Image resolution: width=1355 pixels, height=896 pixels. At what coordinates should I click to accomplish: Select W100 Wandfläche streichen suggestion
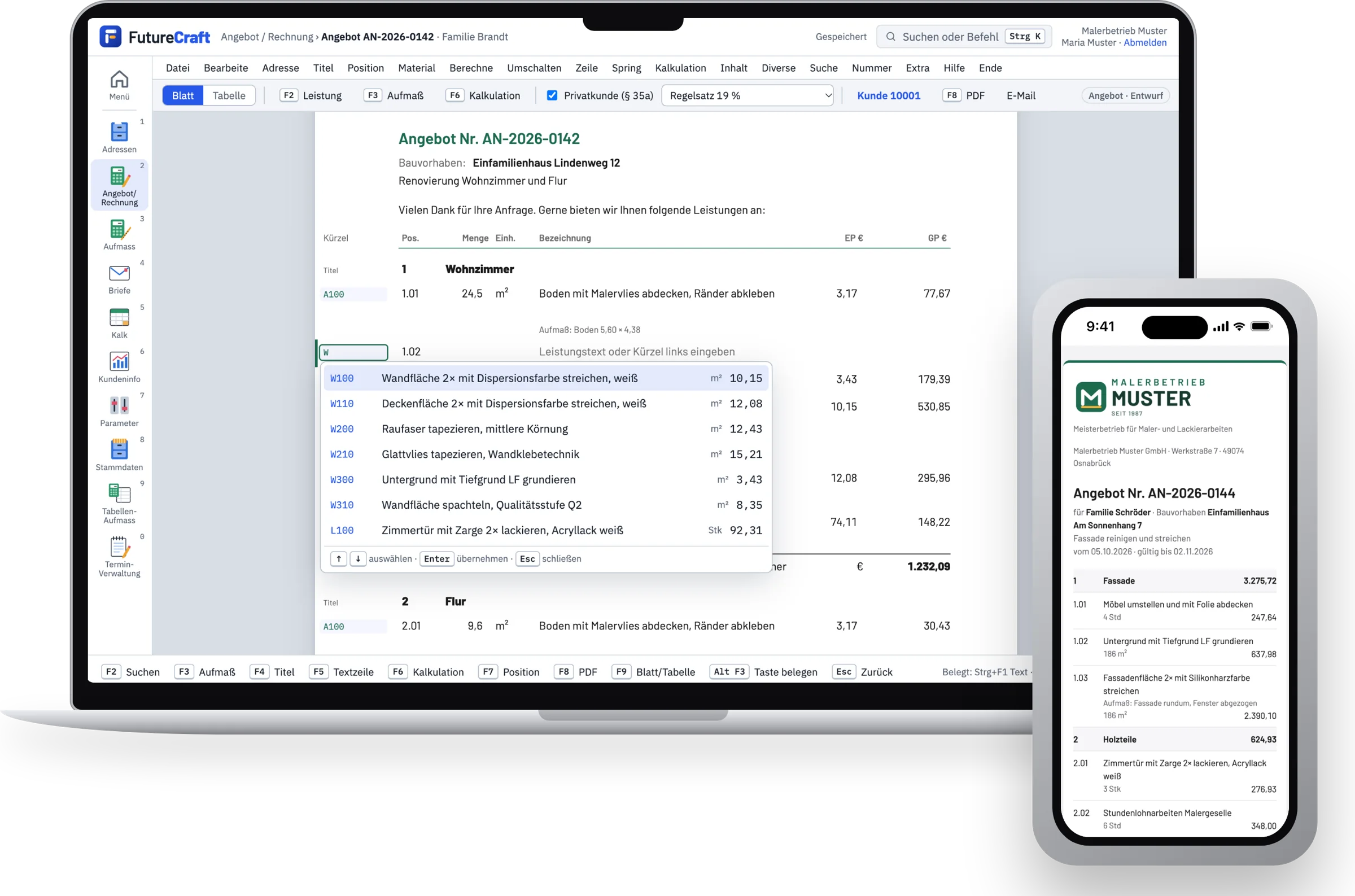[x=545, y=378]
